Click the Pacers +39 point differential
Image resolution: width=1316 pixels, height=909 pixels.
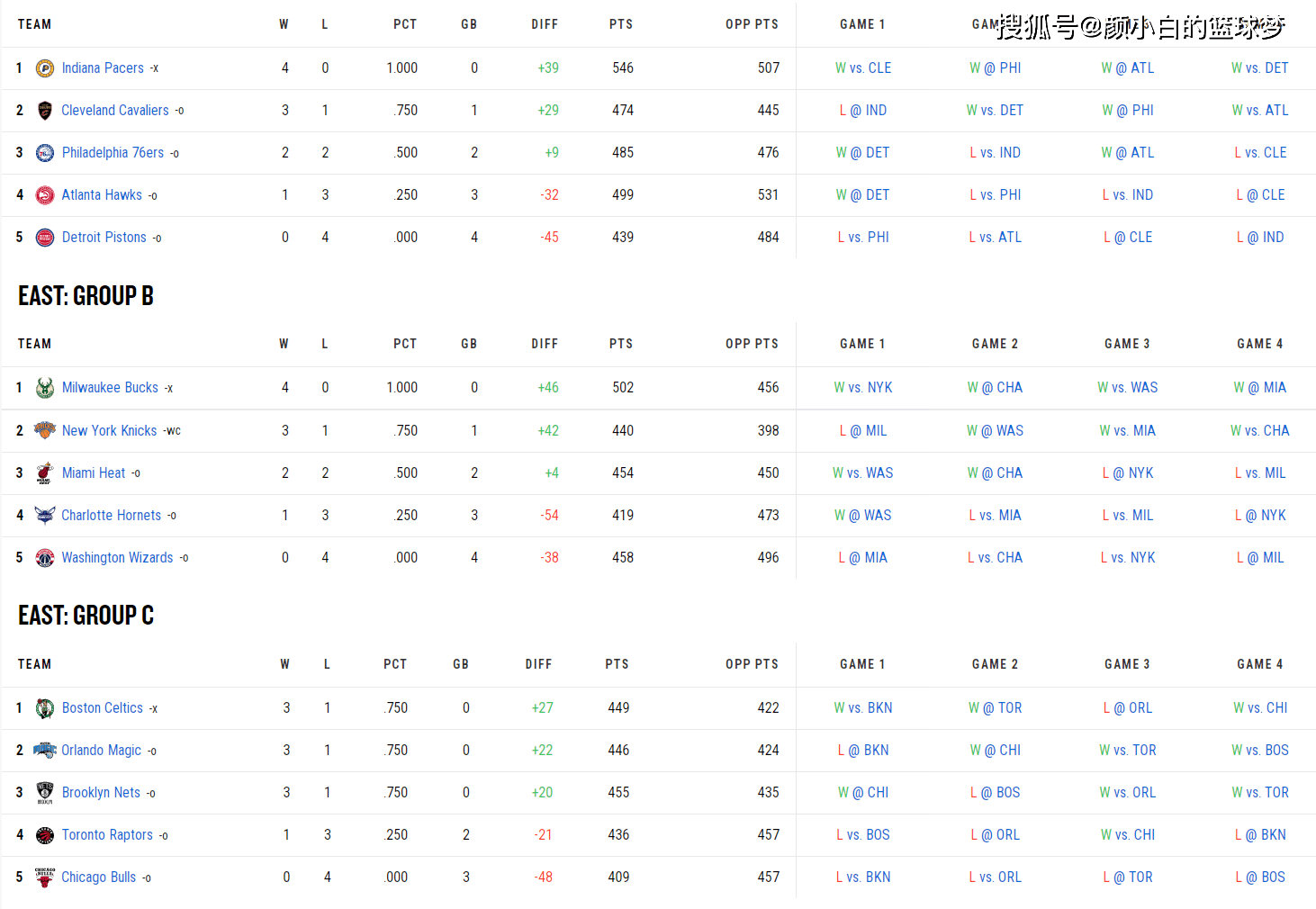(x=548, y=68)
